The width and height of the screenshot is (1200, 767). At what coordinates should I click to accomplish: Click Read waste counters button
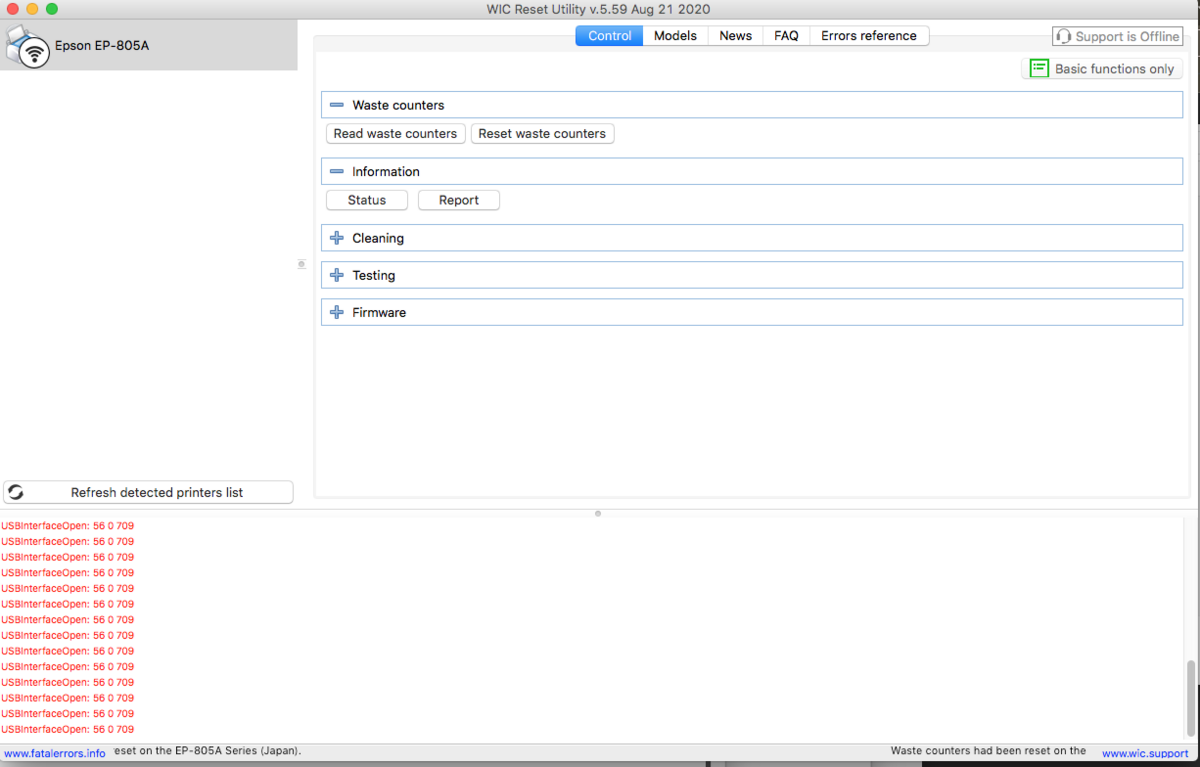(x=395, y=134)
